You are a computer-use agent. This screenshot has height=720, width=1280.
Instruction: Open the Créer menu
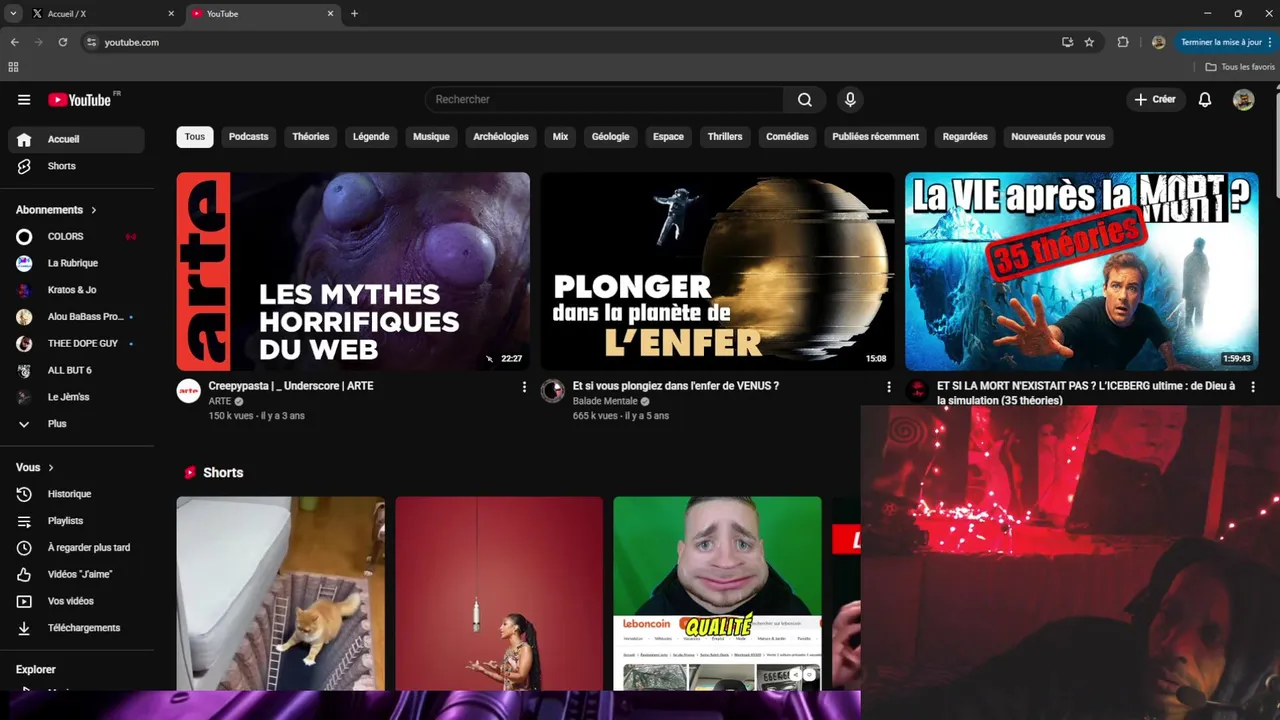click(x=1155, y=99)
